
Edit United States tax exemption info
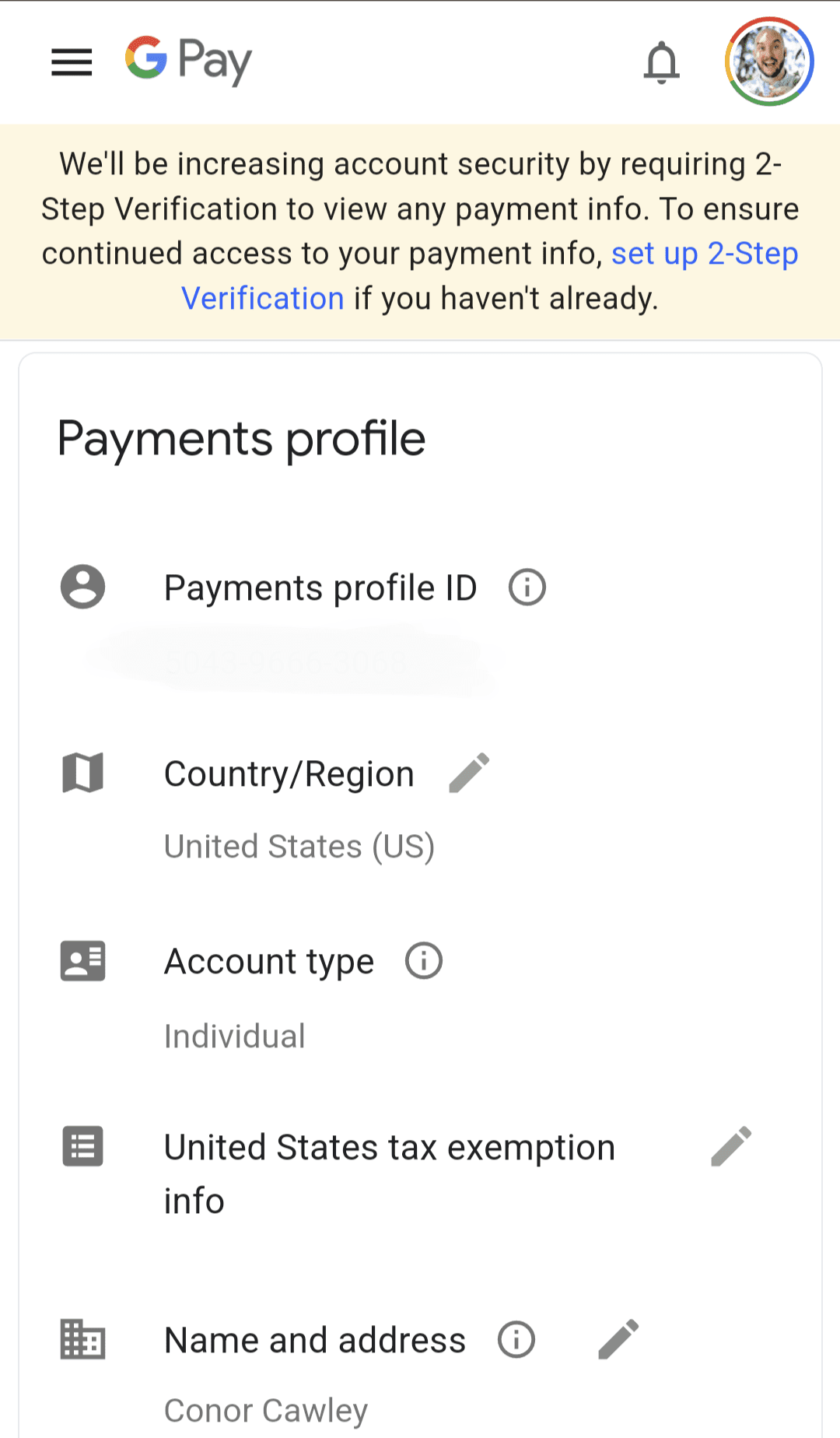point(731,1146)
